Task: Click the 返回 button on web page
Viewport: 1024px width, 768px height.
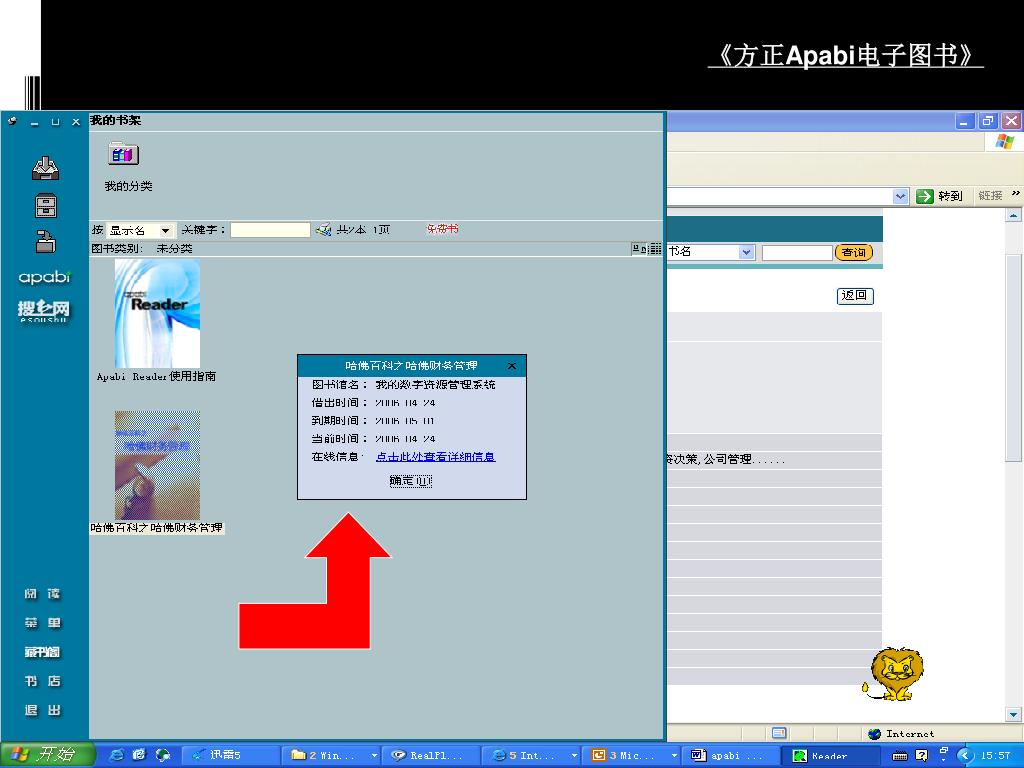Action: [x=855, y=296]
